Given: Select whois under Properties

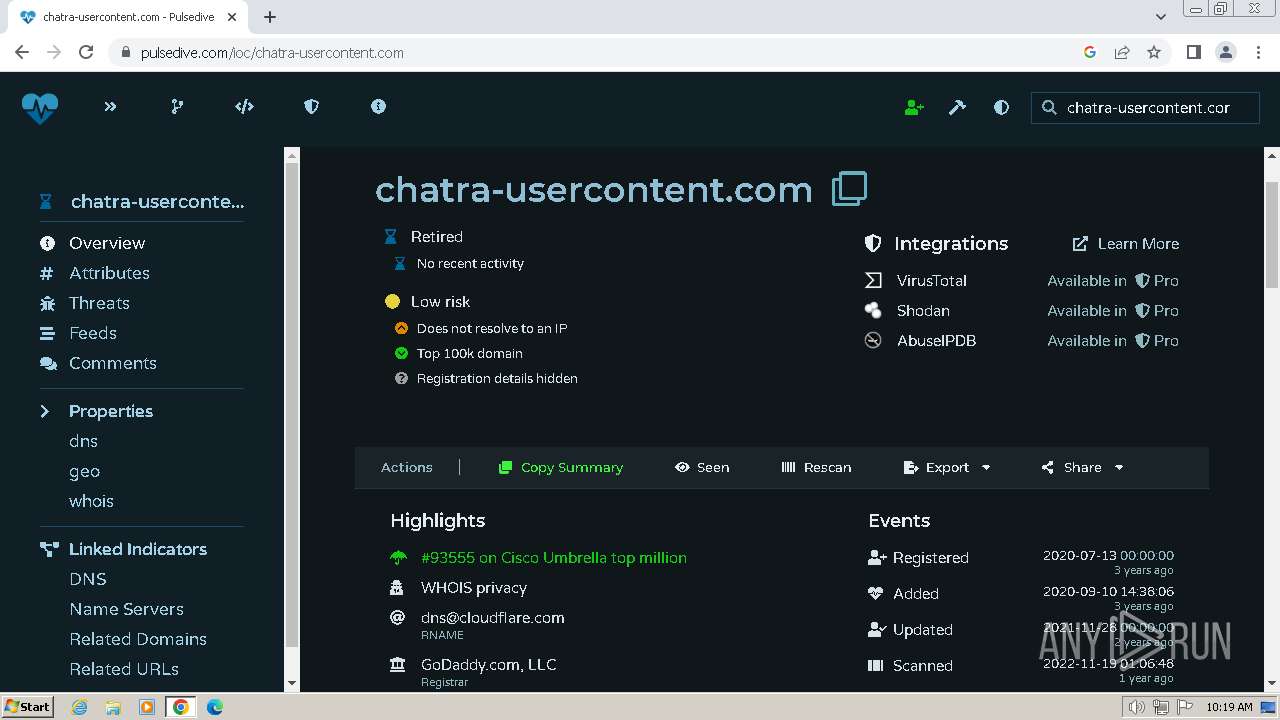Looking at the screenshot, I should pos(91,501).
